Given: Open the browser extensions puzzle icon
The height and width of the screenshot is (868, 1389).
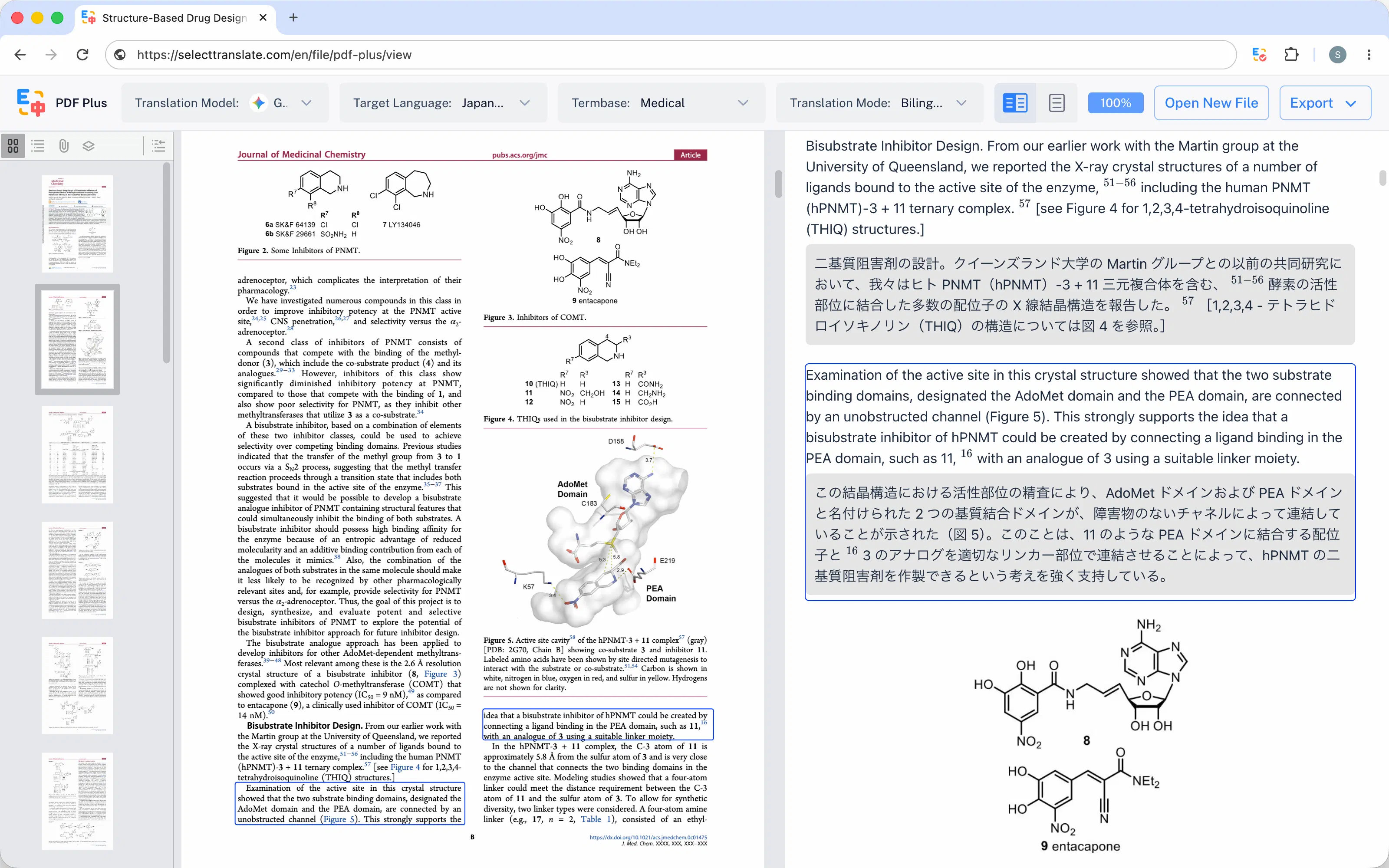Looking at the screenshot, I should point(1291,55).
